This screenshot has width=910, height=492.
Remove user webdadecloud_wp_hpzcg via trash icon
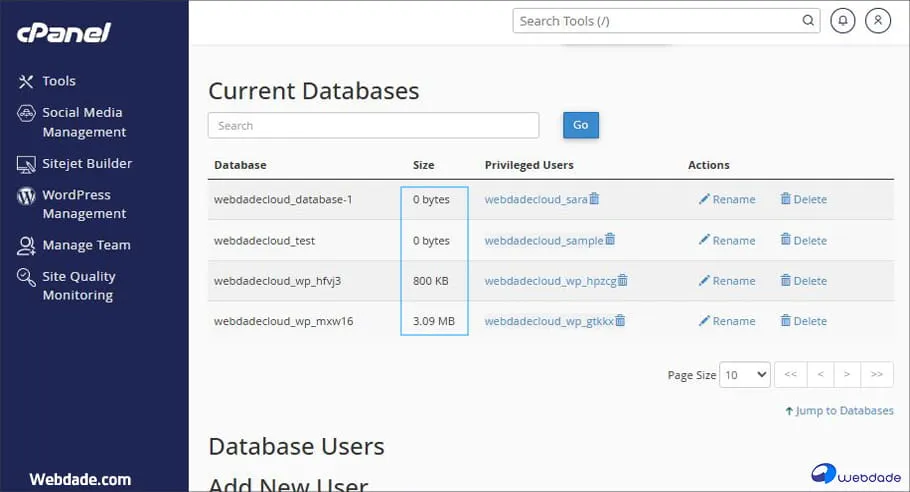[623, 280]
